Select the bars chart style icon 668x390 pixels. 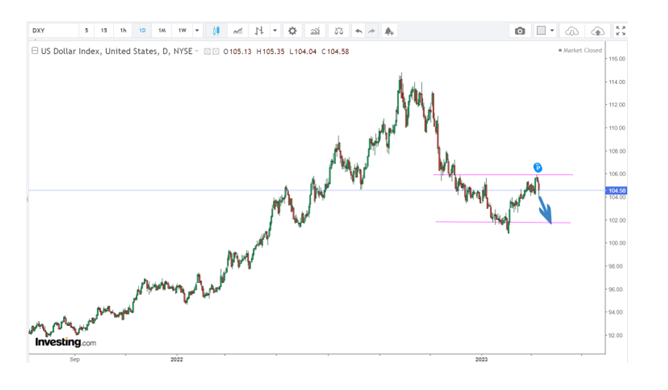pyautogui.click(x=259, y=31)
